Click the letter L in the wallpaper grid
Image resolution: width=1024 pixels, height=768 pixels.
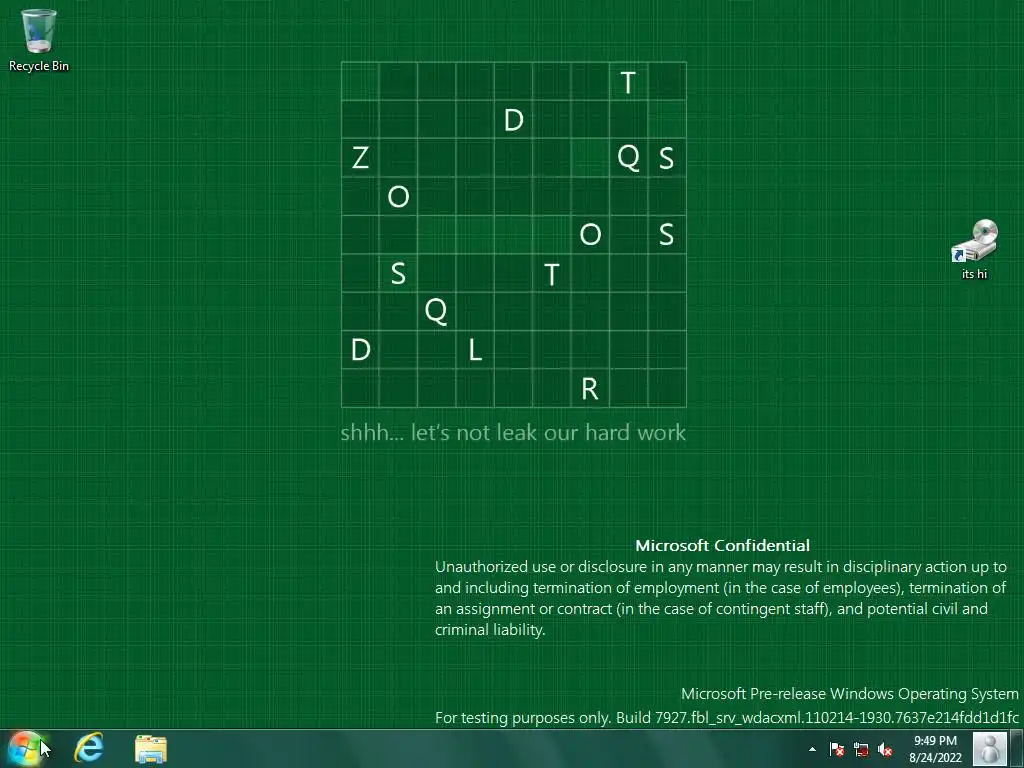(x=475, y=350)
